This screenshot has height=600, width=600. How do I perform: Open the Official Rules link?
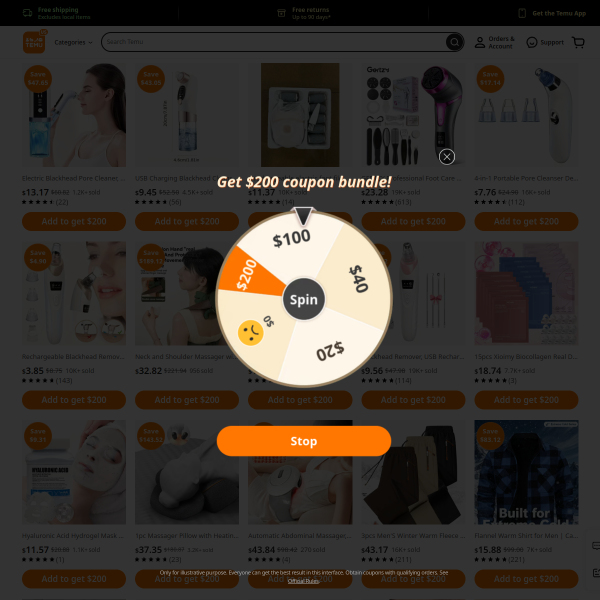pyautogui.click(x=303, y=581)
